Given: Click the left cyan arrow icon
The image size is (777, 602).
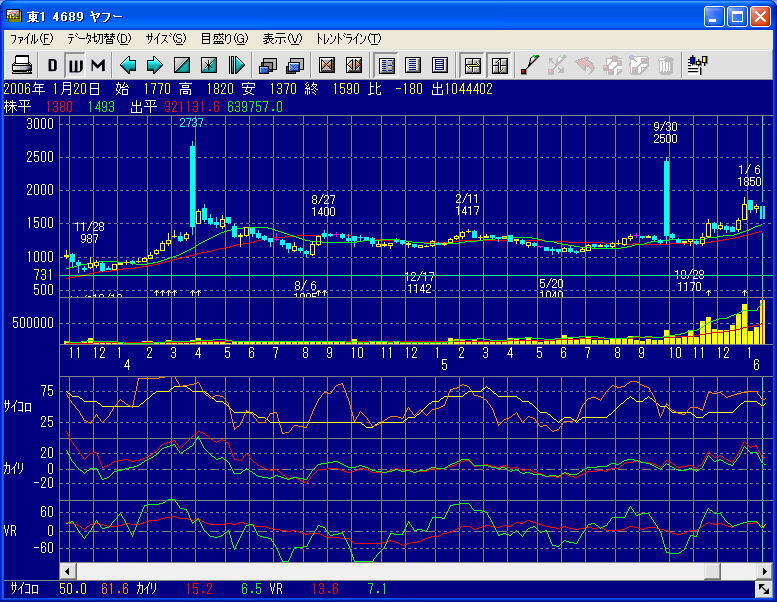Looking at the screenshot, I should 128,65.
